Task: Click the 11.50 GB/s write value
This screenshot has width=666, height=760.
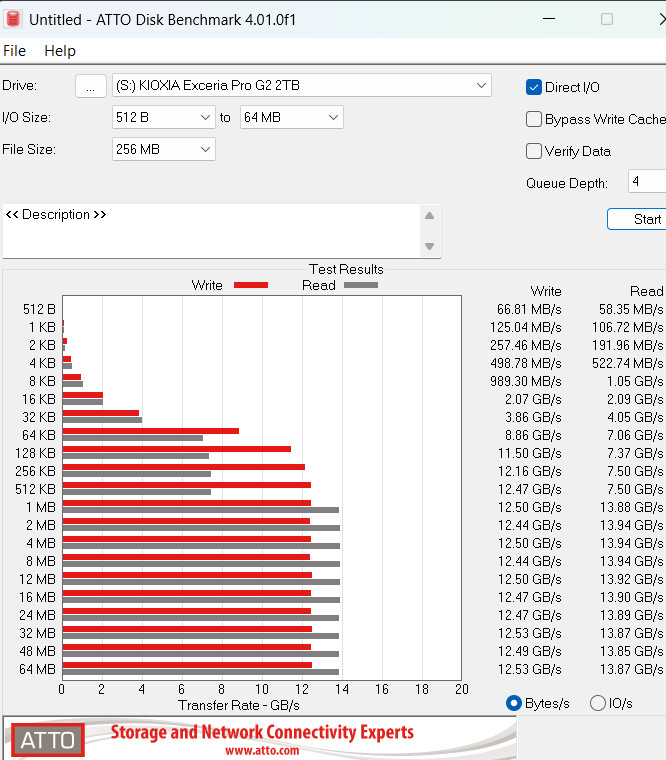Action: point(530,453)
